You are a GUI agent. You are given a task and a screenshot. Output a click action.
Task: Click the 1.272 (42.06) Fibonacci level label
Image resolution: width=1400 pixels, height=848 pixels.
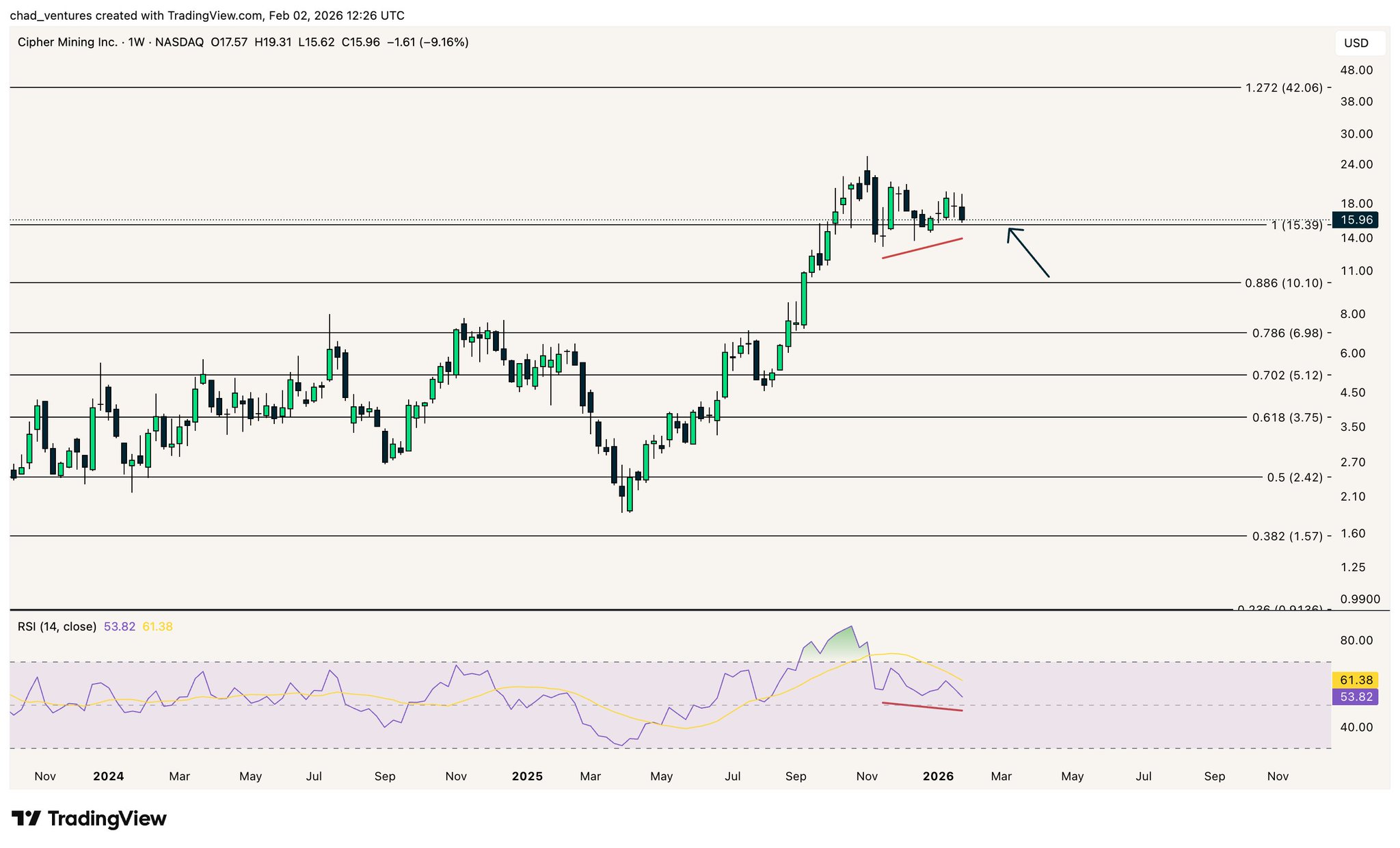[1284, 88]
